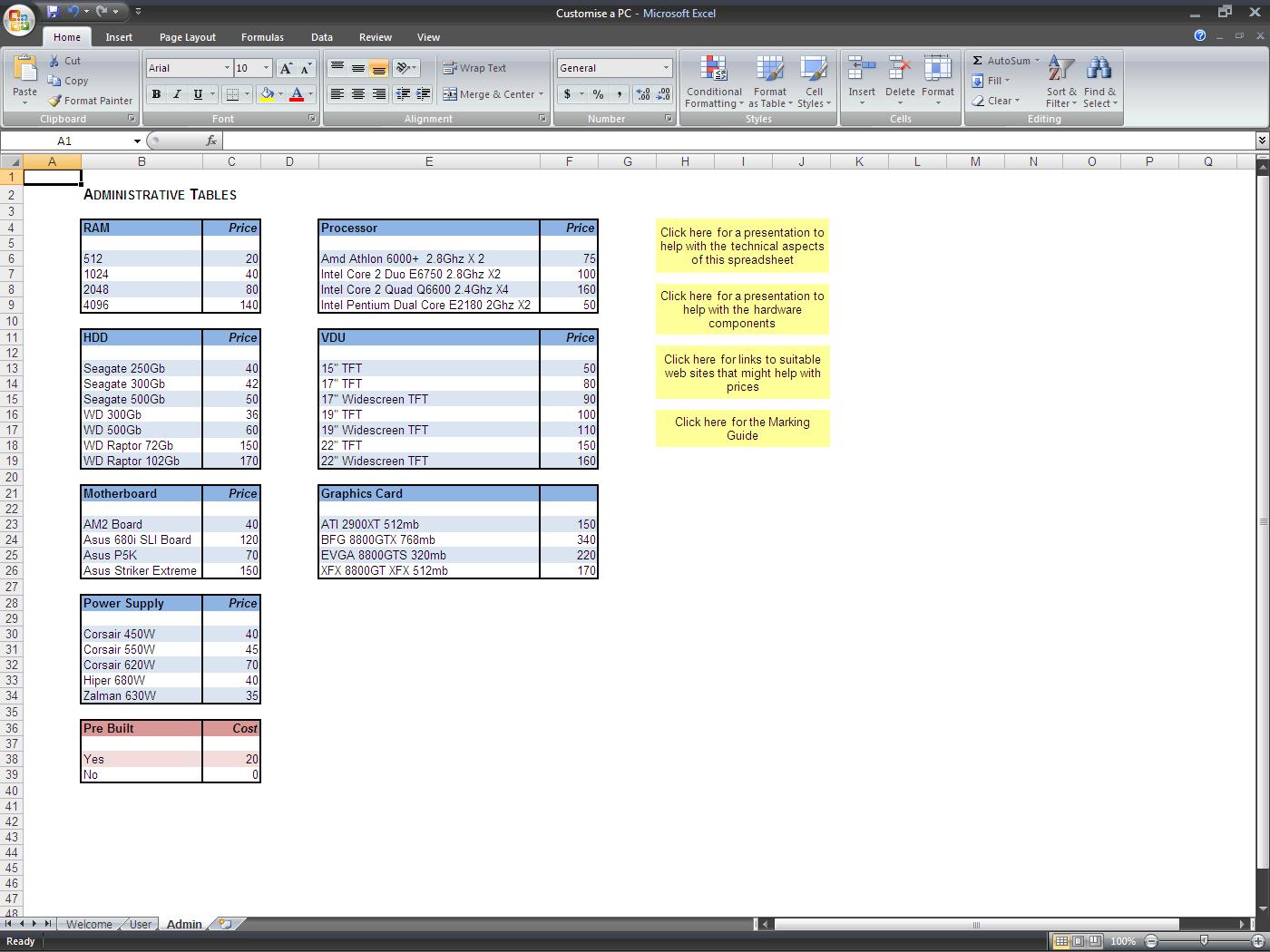Screen dimensions: 1270x952
Task: Open Format as Table gallery
Action: click(x=770, y=82)
